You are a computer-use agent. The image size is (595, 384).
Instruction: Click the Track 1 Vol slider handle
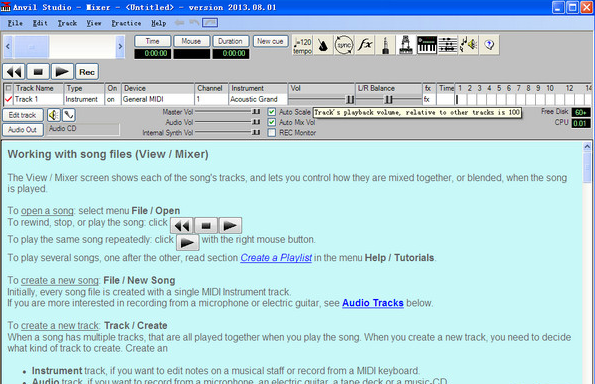350,99
